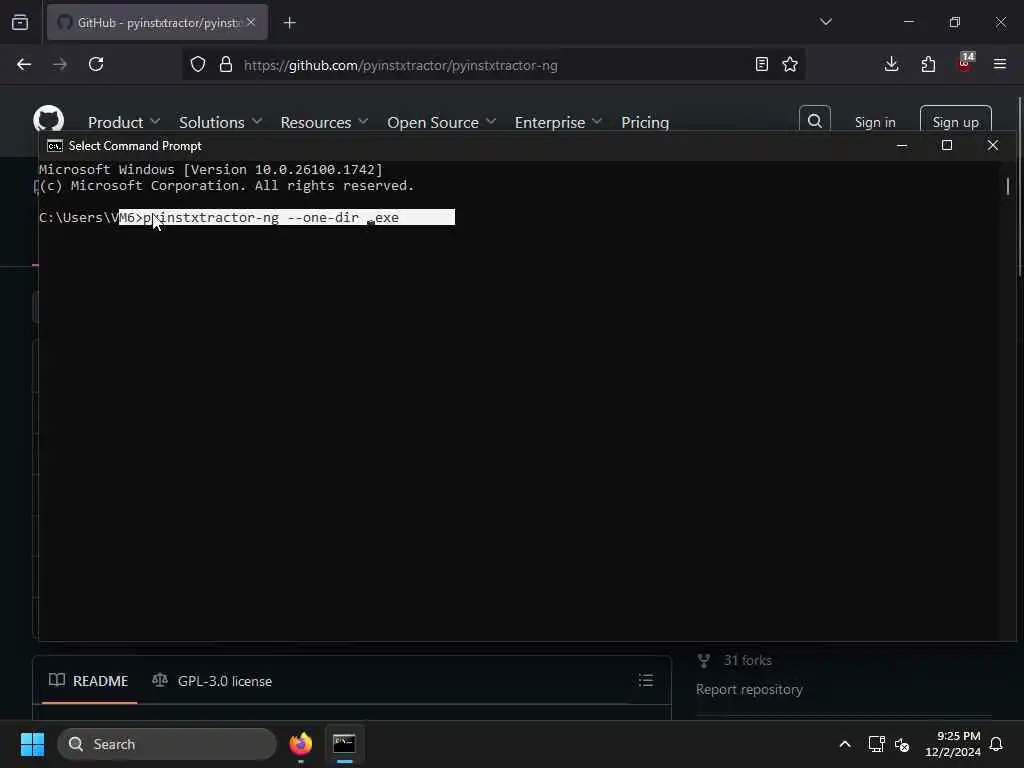Open the GPL-3.0 license tab
The image size is (1024, 768).
pos(212,681)
